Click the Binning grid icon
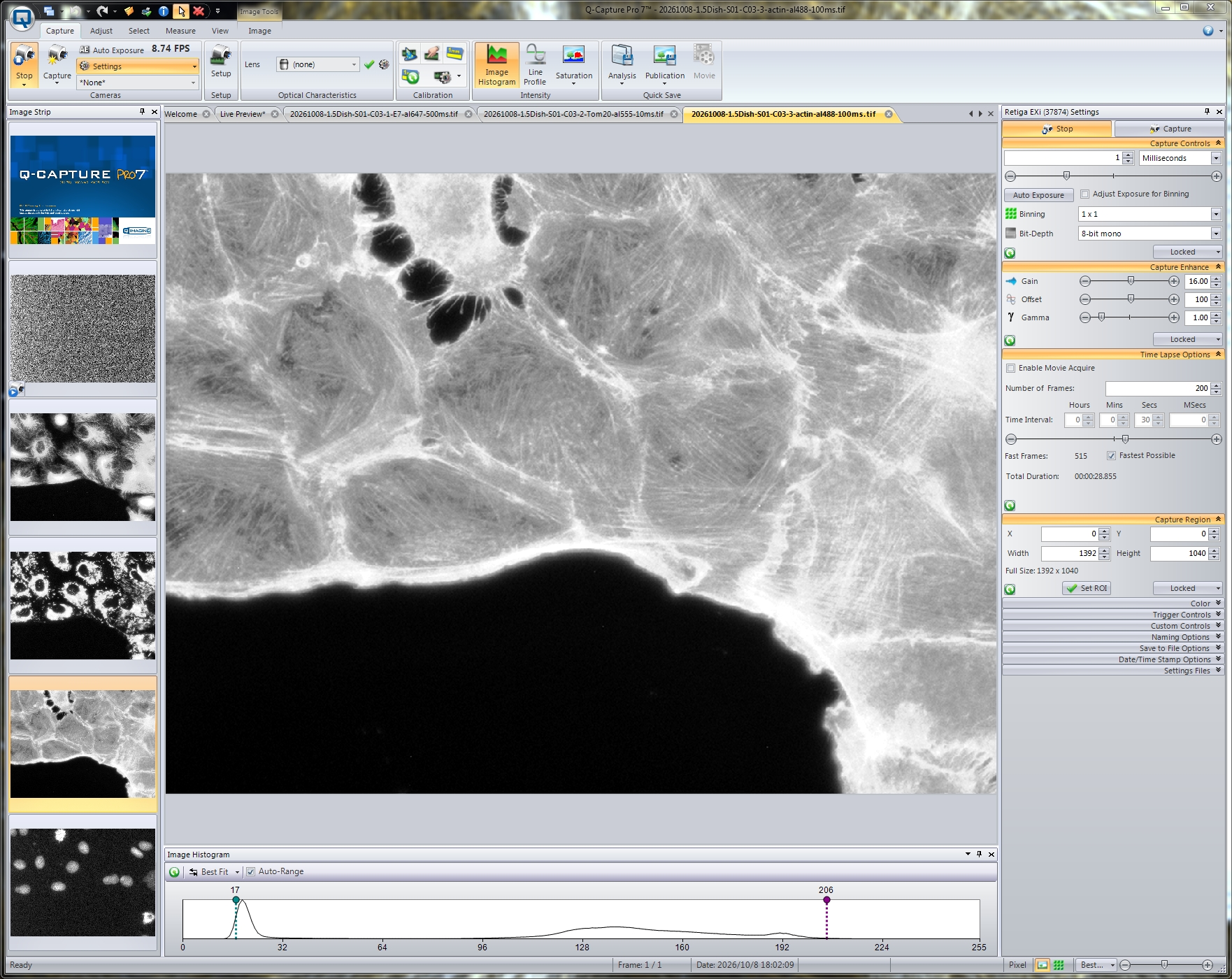 click(1011, 214)
